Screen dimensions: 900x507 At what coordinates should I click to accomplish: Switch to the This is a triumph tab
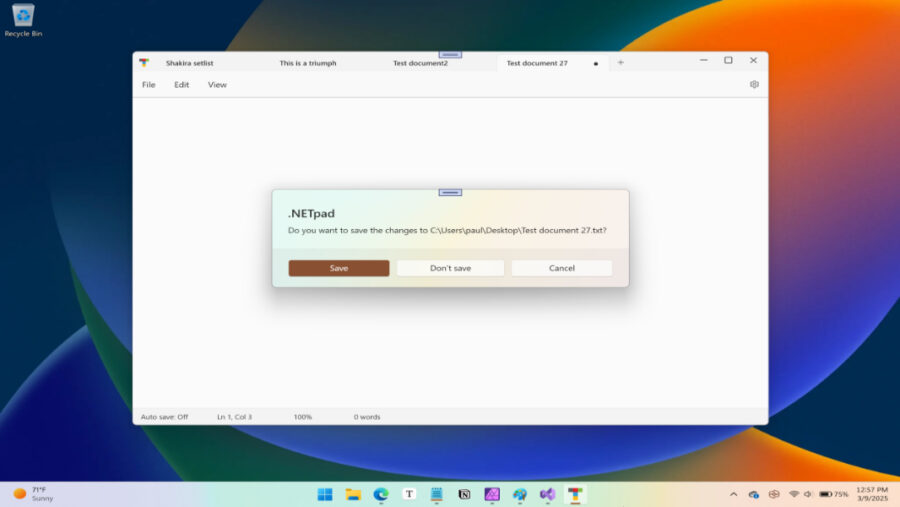tap(307, 63)
